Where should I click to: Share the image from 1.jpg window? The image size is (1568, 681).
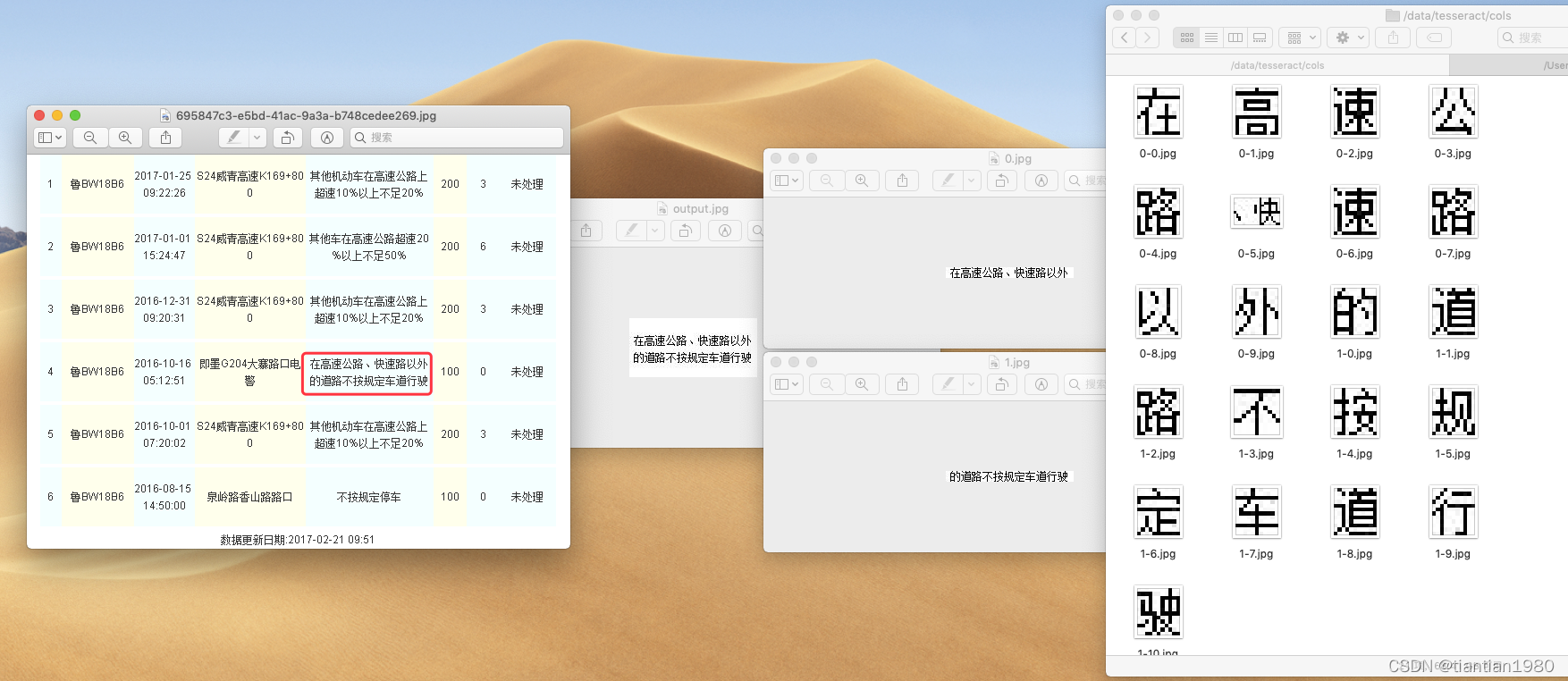(902, 384)
